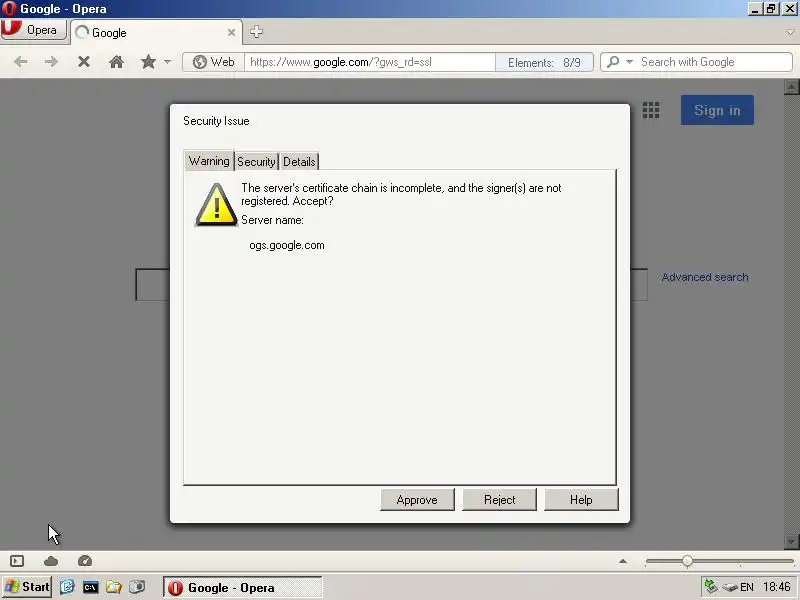Launch Internet Explorer from quick launch
The height and width of the screenshot is (600, 800).
click(67, 587)
